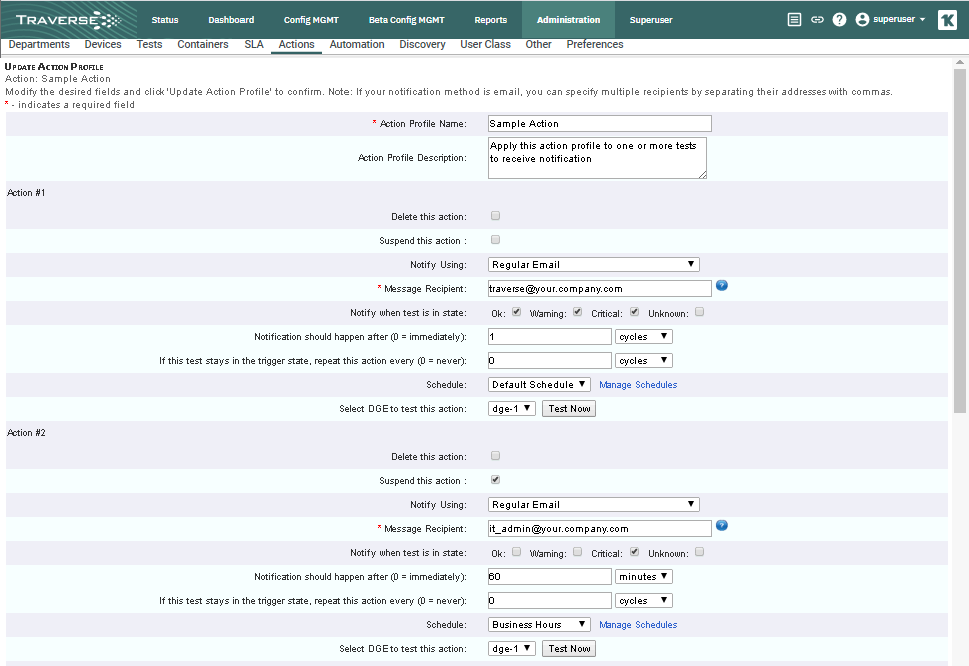969x666 pixels.
Task: Open the dge-1 DGE dropdown for Action #2
Action: [512, 649]
